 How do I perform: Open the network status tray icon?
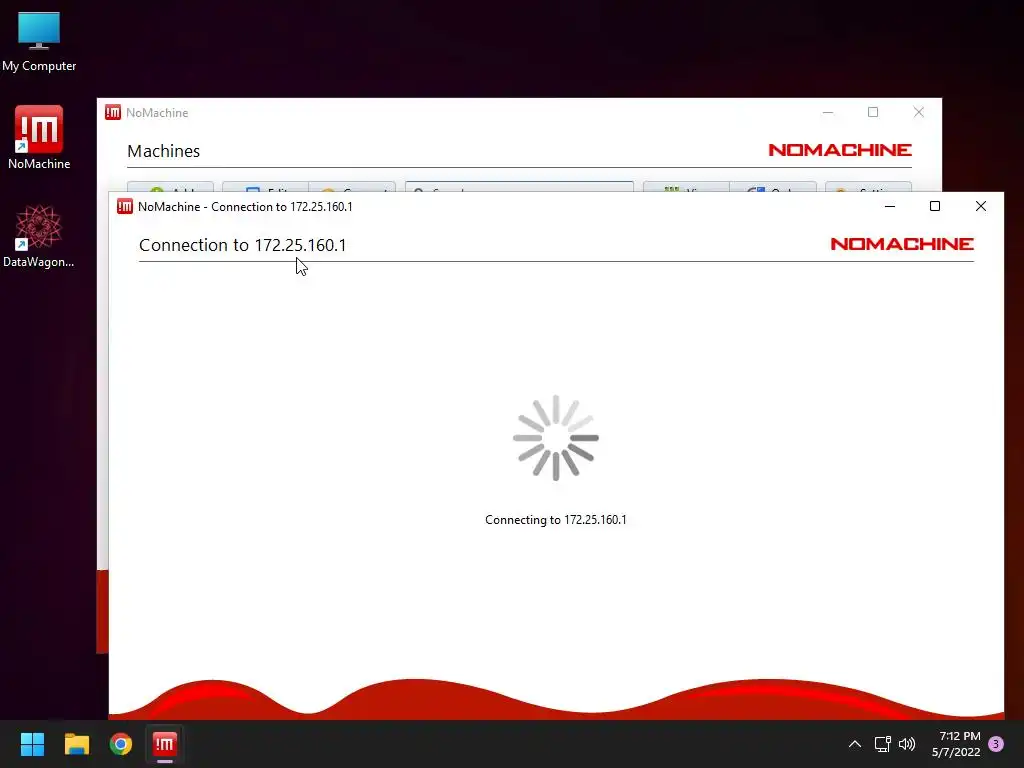[882, 744]
